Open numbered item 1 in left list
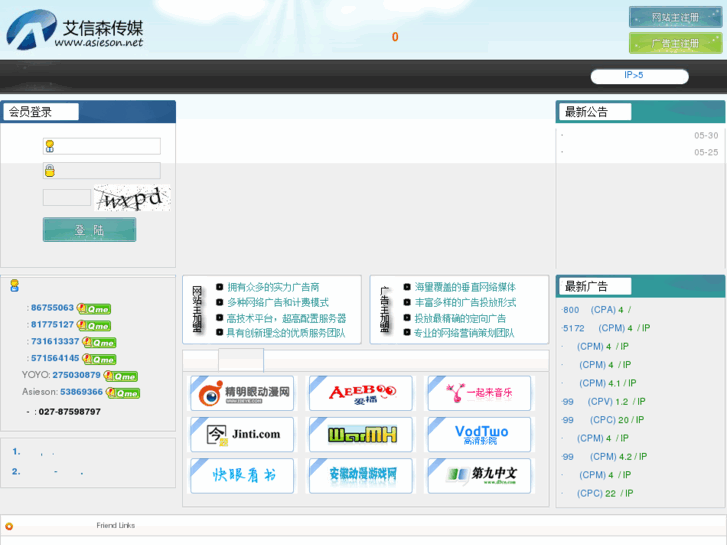727x545 pixels. [x=34, y=452]
